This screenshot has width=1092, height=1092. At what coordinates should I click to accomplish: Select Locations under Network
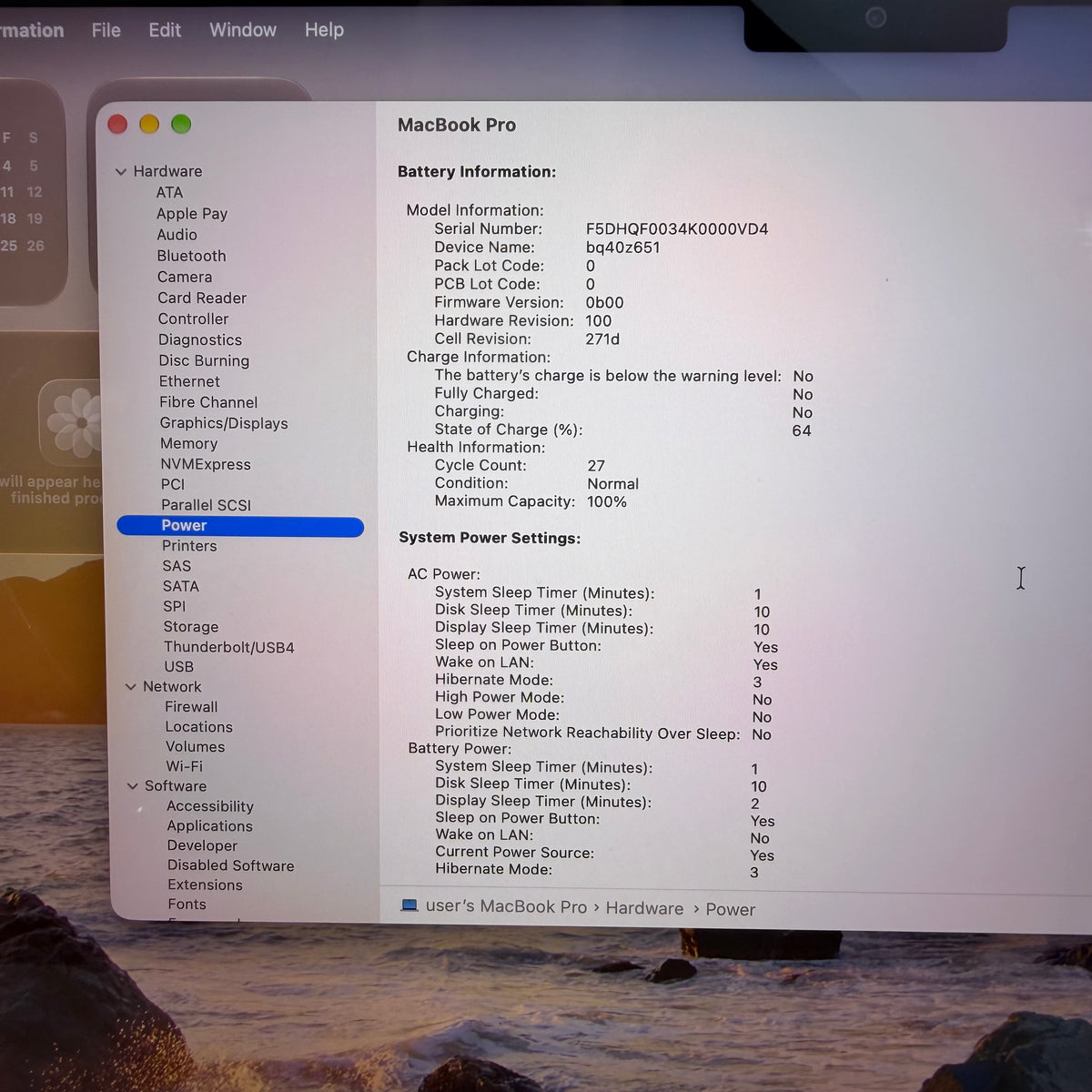point(198,727)
